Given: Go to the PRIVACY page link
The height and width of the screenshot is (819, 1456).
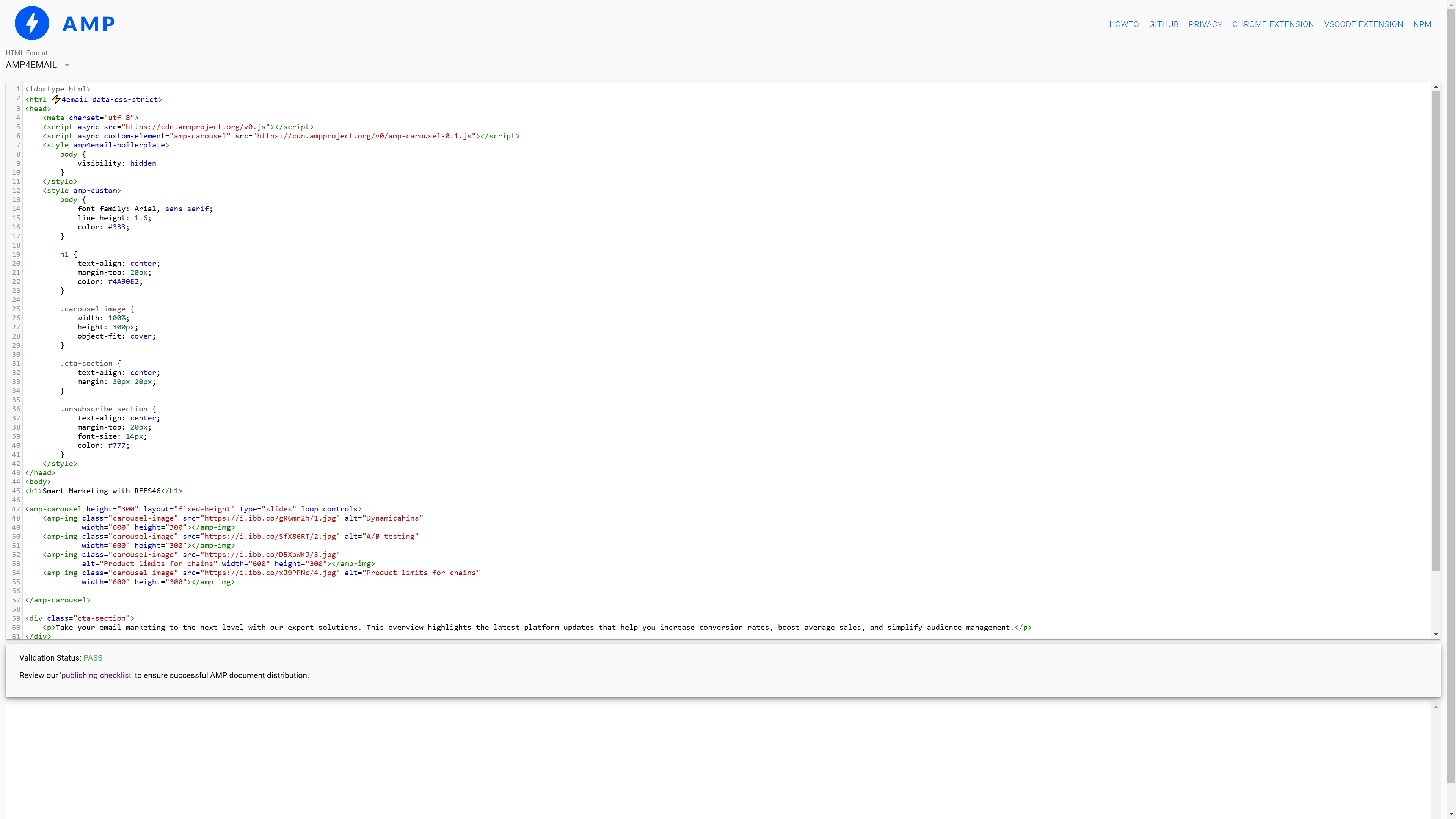Looking at the screenshot, I should point(1205,24).
